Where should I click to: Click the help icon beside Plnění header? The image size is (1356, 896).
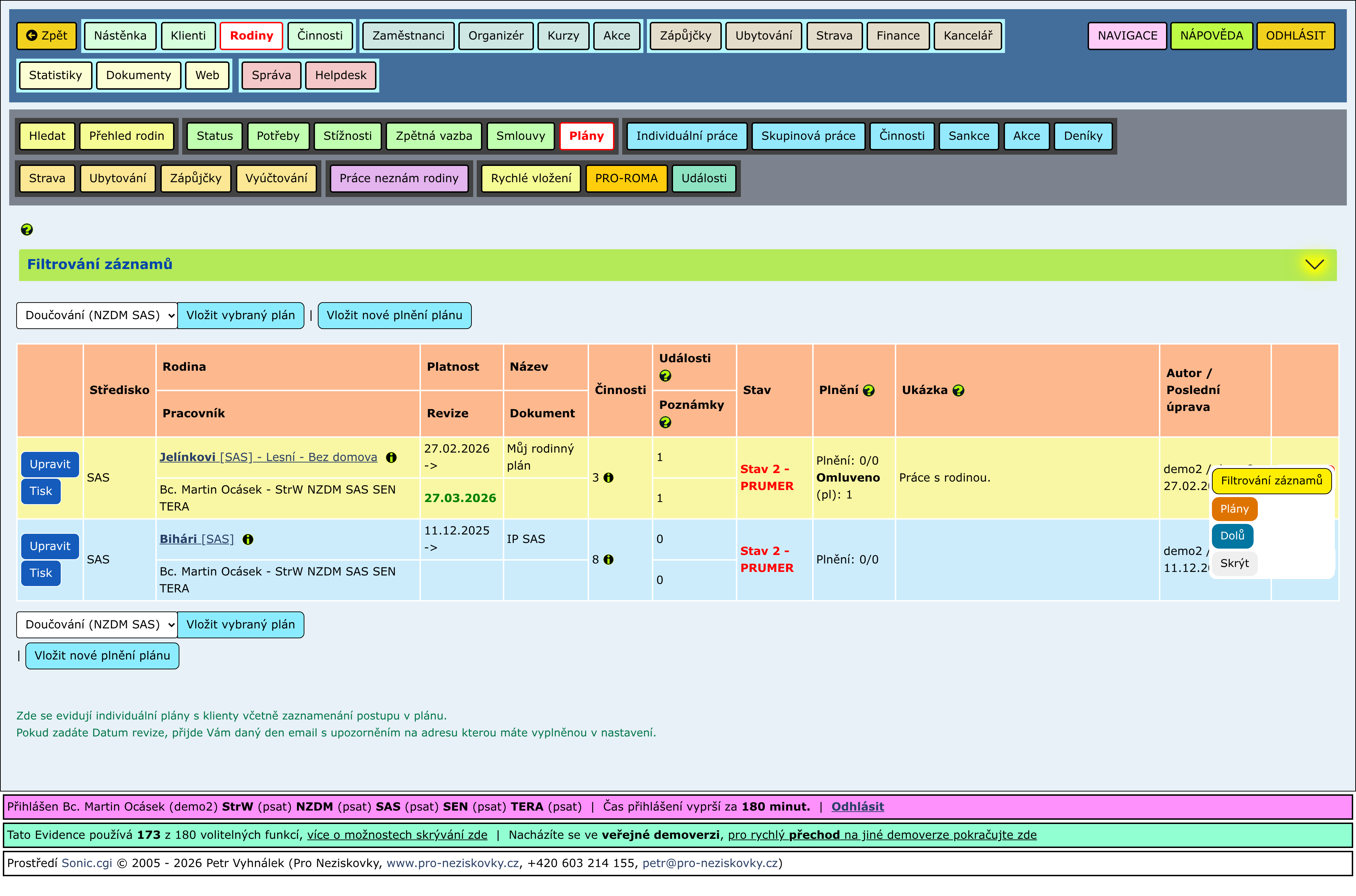[x=869, y=390]
